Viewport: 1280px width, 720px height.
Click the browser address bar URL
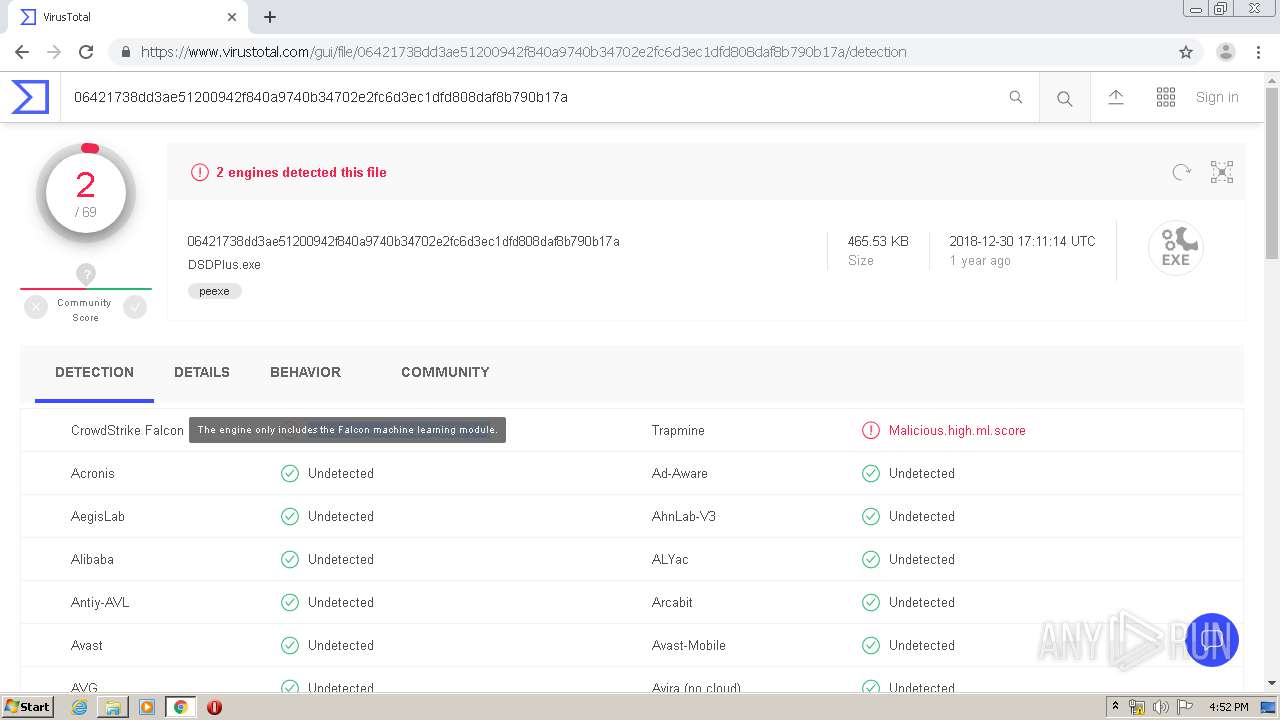pyautogui.click(x=524, y=52)
